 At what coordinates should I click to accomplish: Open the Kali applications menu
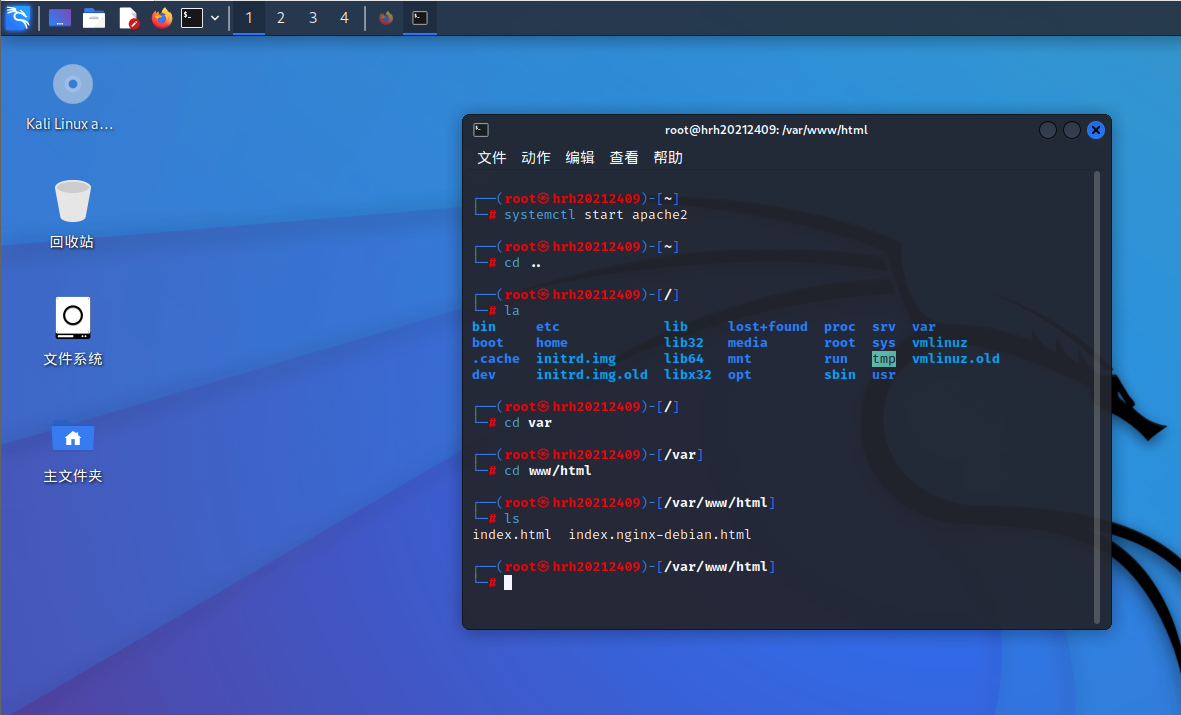(x=17, y=17)
